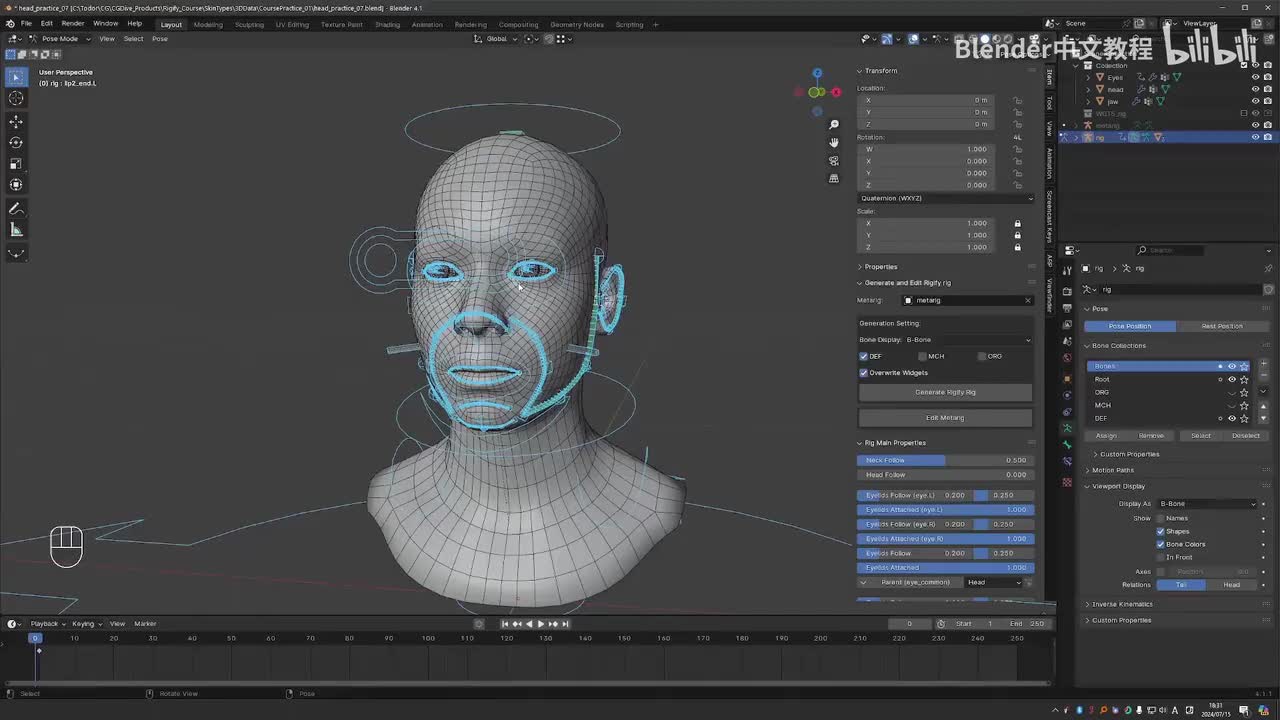Screen dimensions: 1280x720
Task: Click Generate Rigify Rig button
Action: (x=945, y=392)
